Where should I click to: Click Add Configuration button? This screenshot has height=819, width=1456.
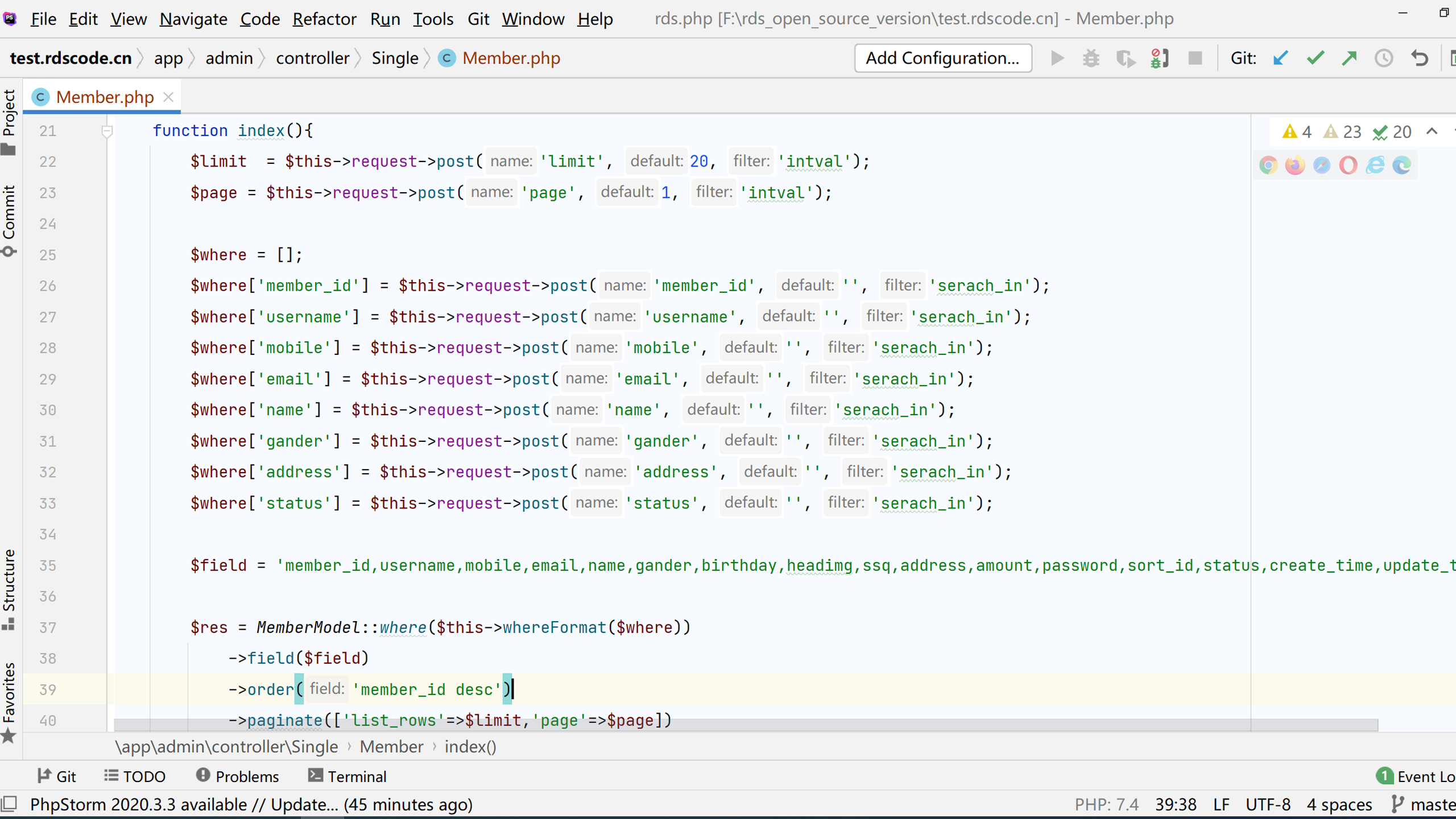pos(943,58)
